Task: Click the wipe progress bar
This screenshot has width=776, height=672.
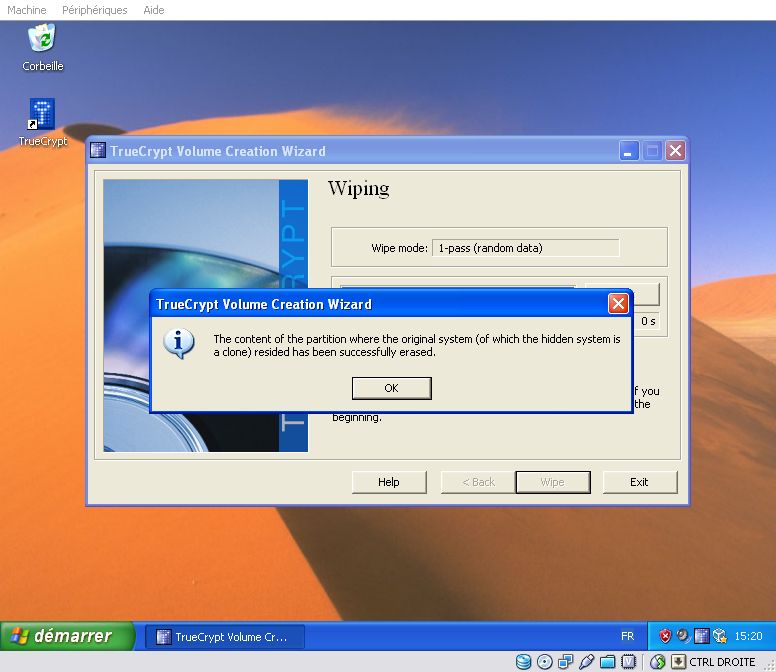Action: [x=458, y=286]
